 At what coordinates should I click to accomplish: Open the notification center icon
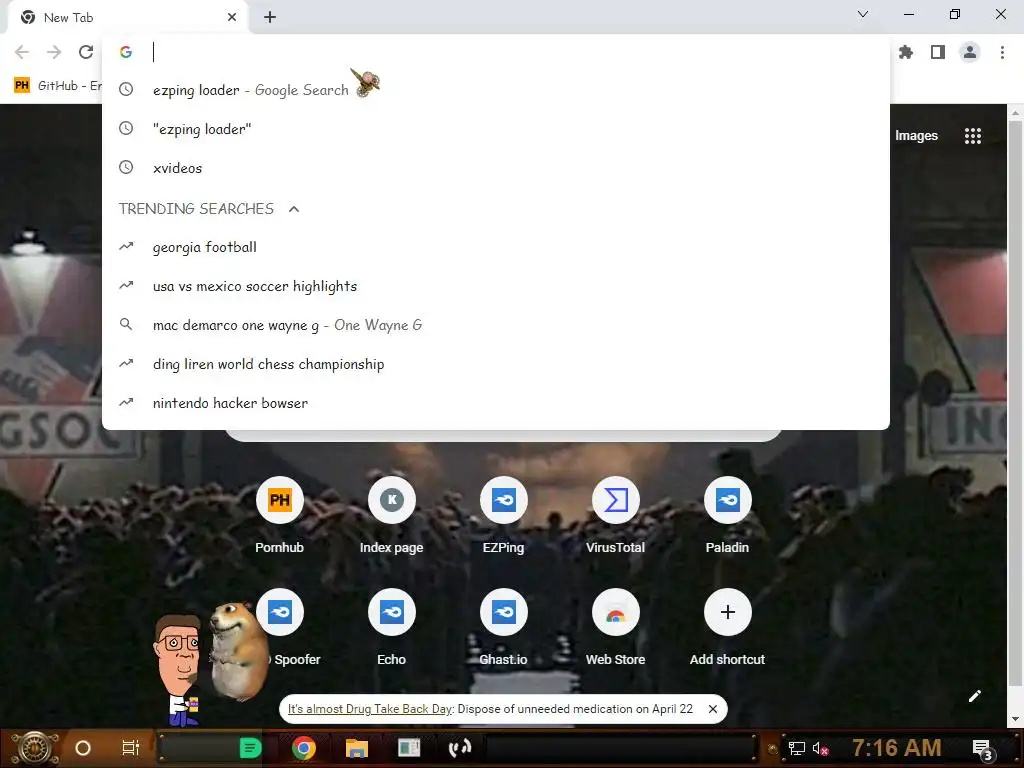pos(982,749)
